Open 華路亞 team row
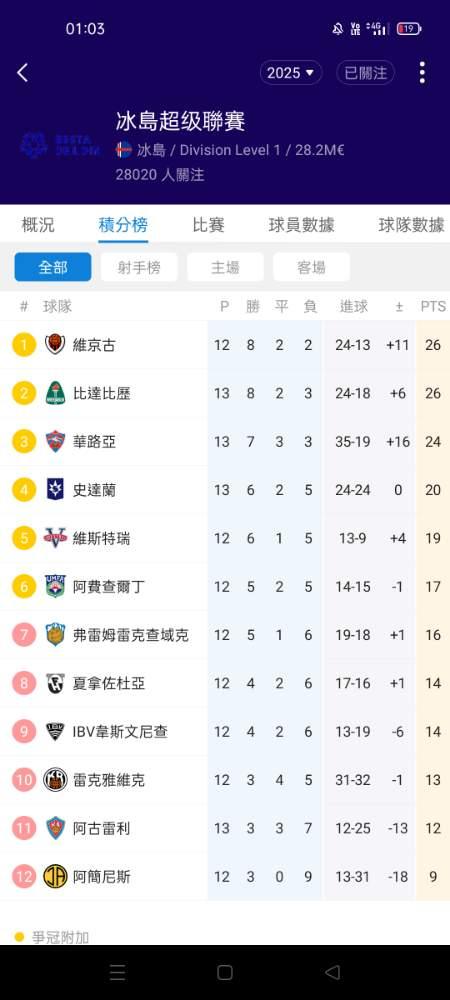This screenshot has height=1000, width=450. [x=225, y=442]
